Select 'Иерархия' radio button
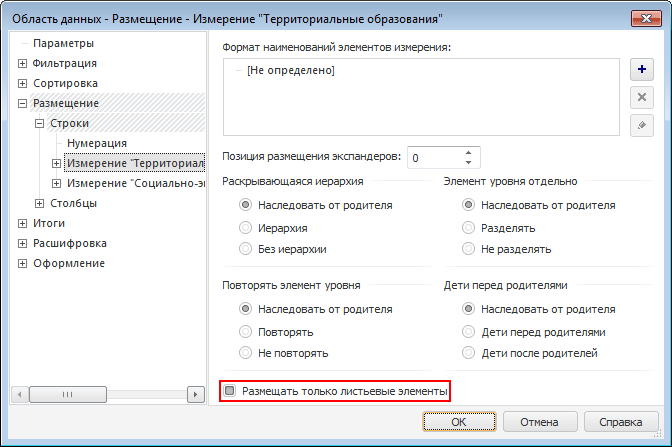 (x=245, y=227)
